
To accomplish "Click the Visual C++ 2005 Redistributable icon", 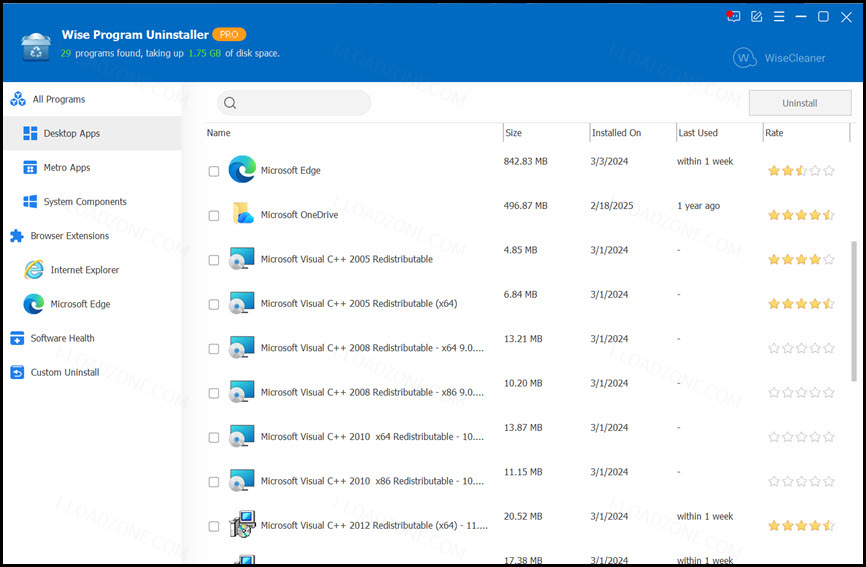I will (x=241, y=258).
